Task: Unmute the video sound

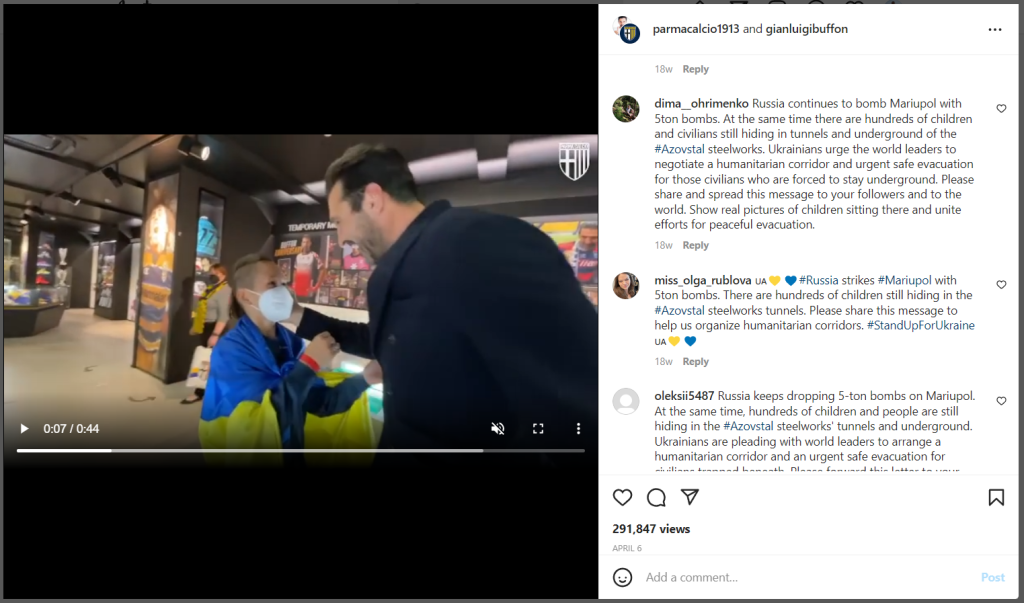Action: [x=498, y=429]
